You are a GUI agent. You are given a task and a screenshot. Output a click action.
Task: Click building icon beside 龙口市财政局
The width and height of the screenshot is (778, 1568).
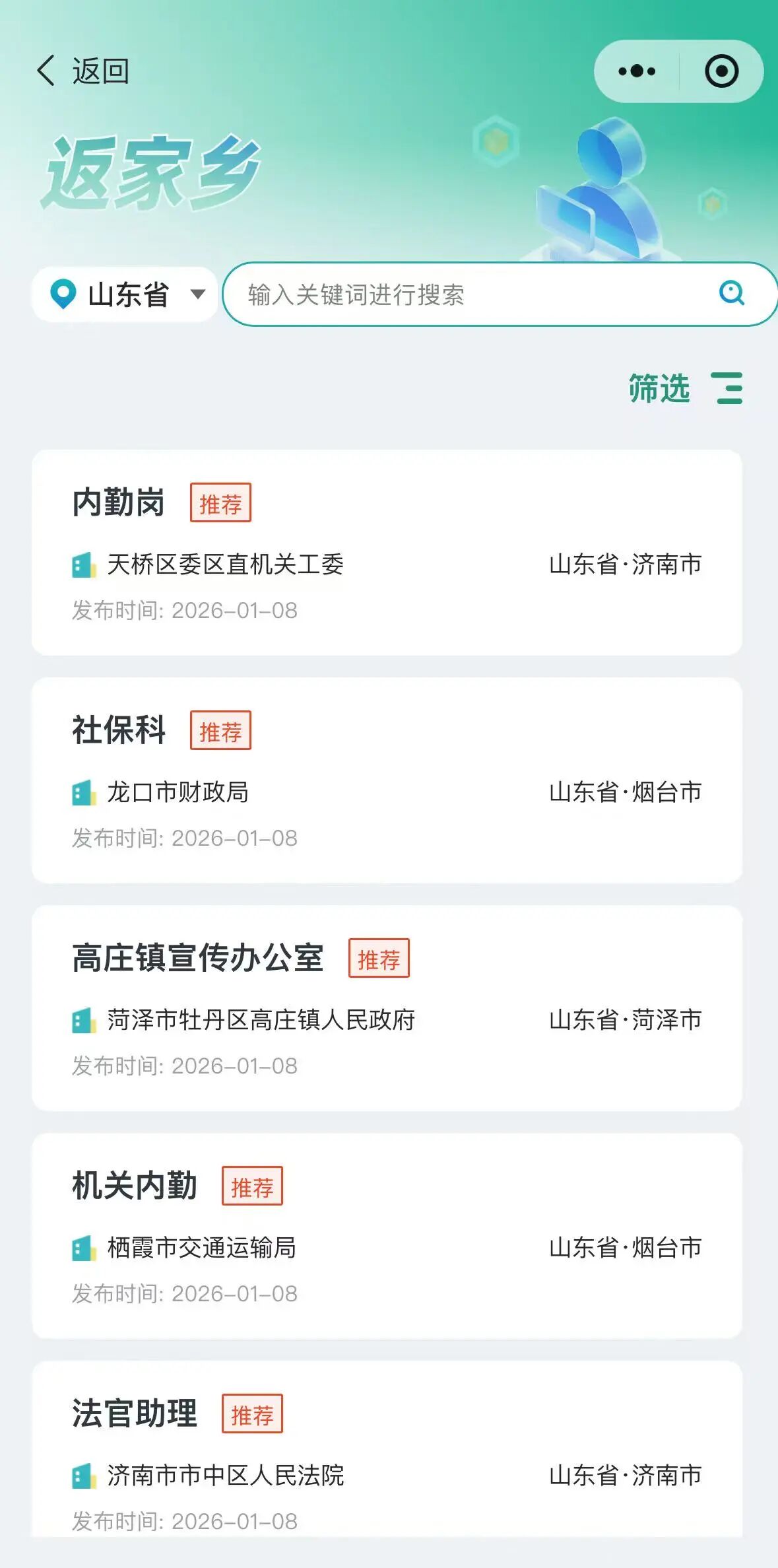click(x=84, y=793)
